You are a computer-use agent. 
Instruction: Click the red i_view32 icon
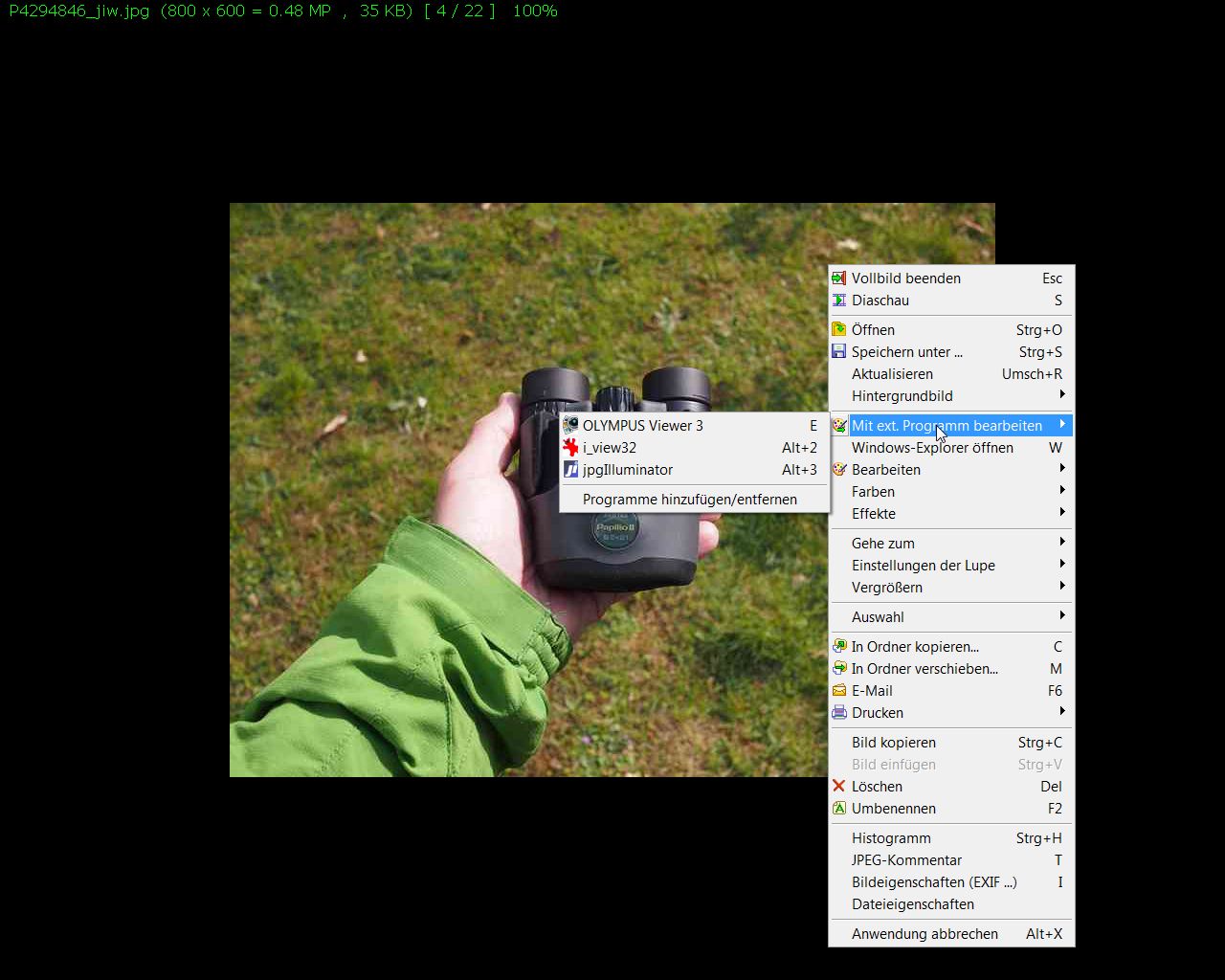pyautogui.click(x=570, y=448)
